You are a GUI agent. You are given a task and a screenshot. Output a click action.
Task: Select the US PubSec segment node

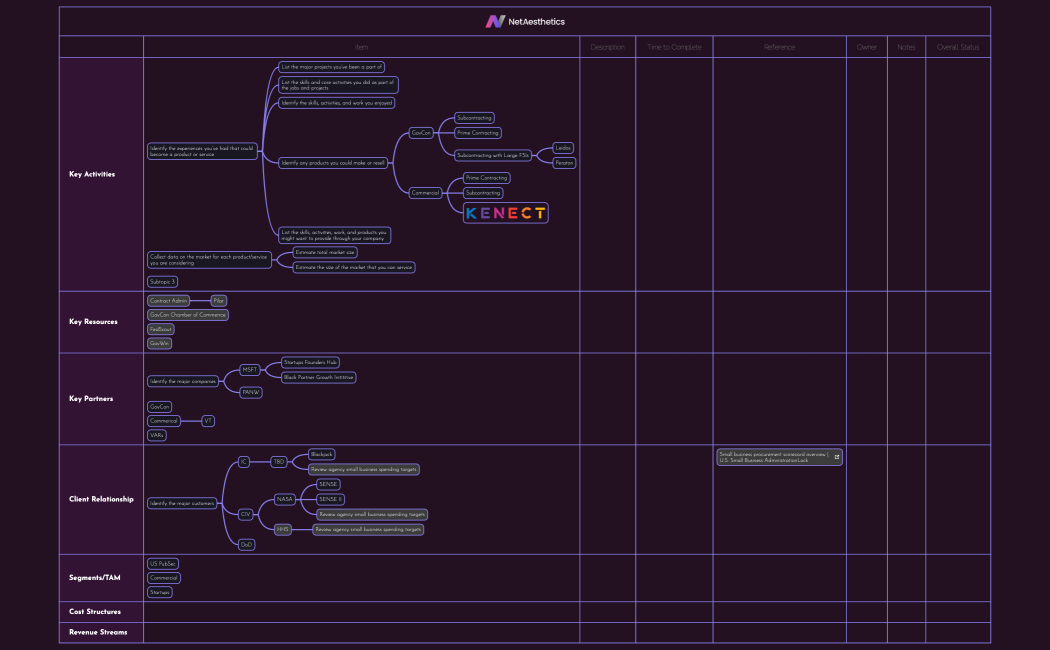(163, 564)
